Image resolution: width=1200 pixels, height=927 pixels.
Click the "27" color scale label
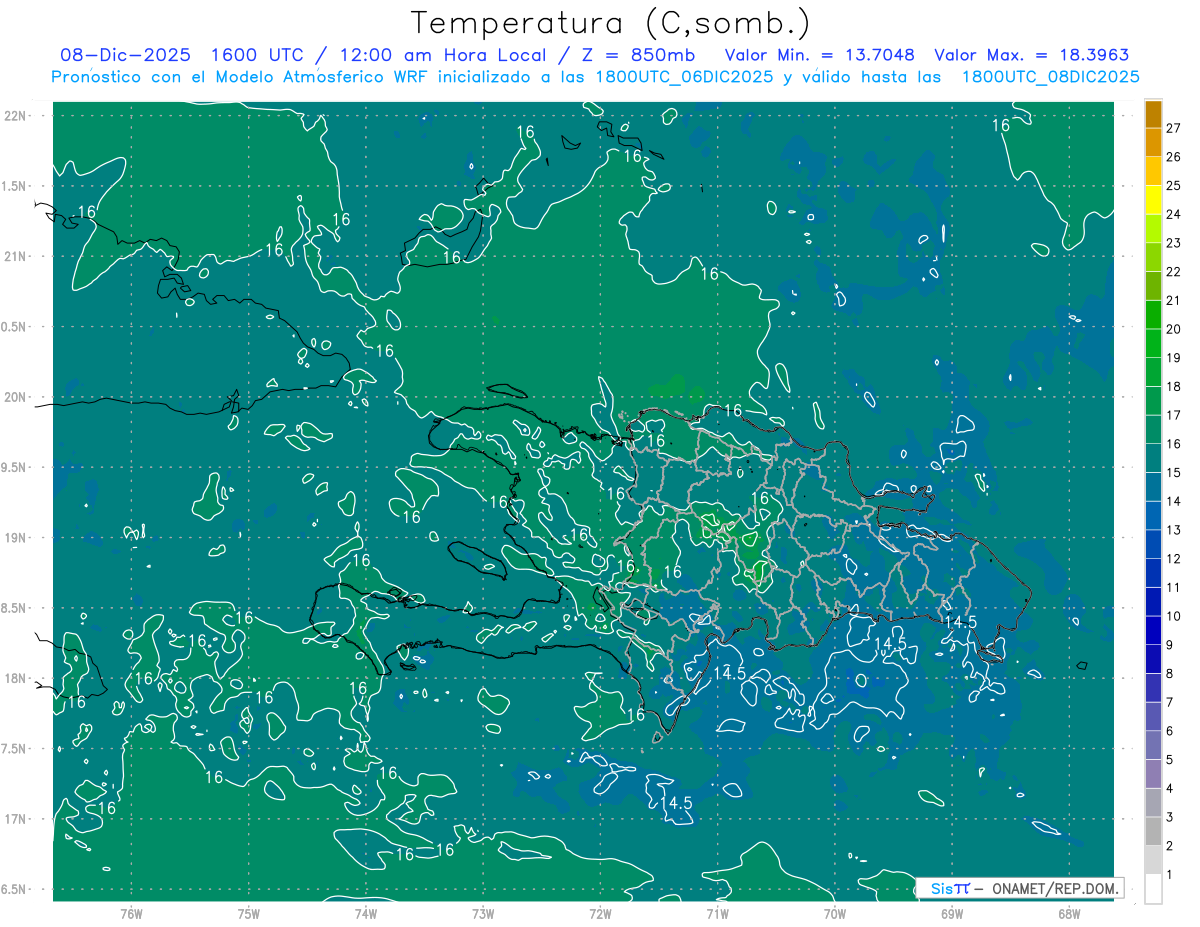(x=1173, y=128)
